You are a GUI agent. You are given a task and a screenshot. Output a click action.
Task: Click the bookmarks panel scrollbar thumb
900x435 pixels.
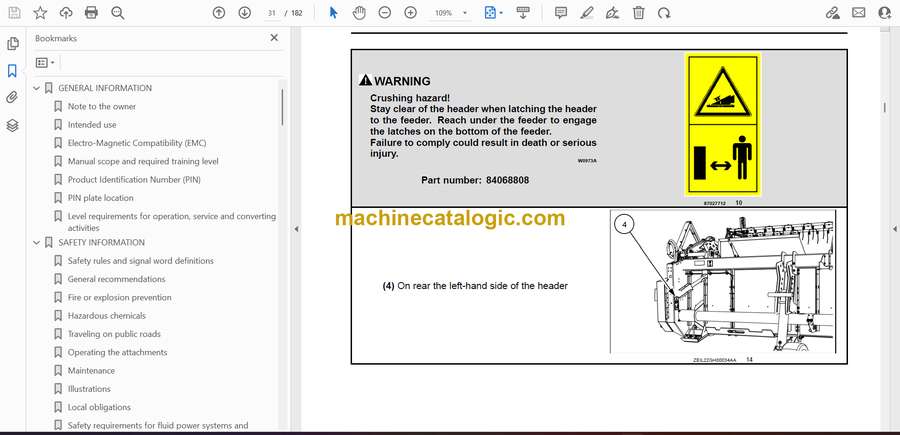(x=282, y=107)
